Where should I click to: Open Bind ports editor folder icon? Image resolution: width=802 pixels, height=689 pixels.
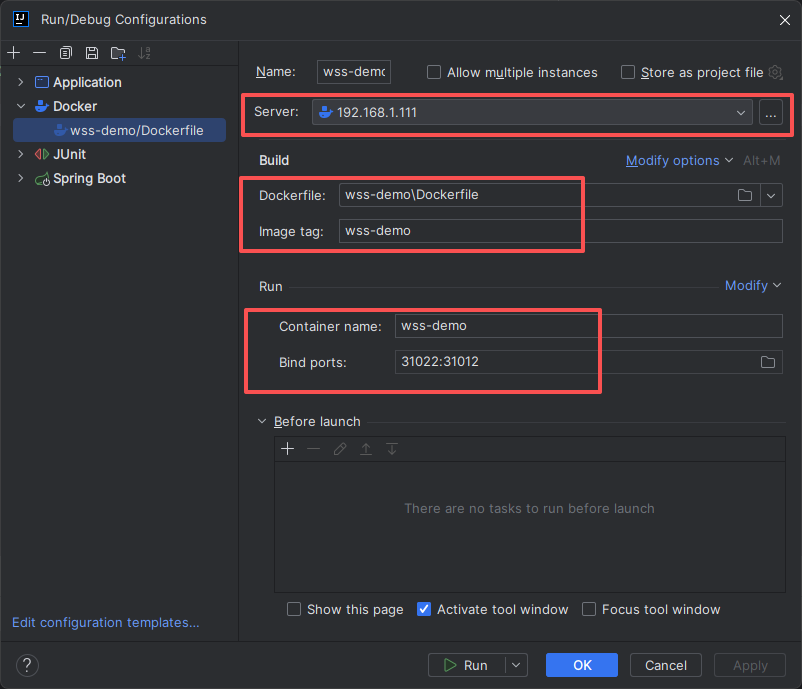pos(768,362)
